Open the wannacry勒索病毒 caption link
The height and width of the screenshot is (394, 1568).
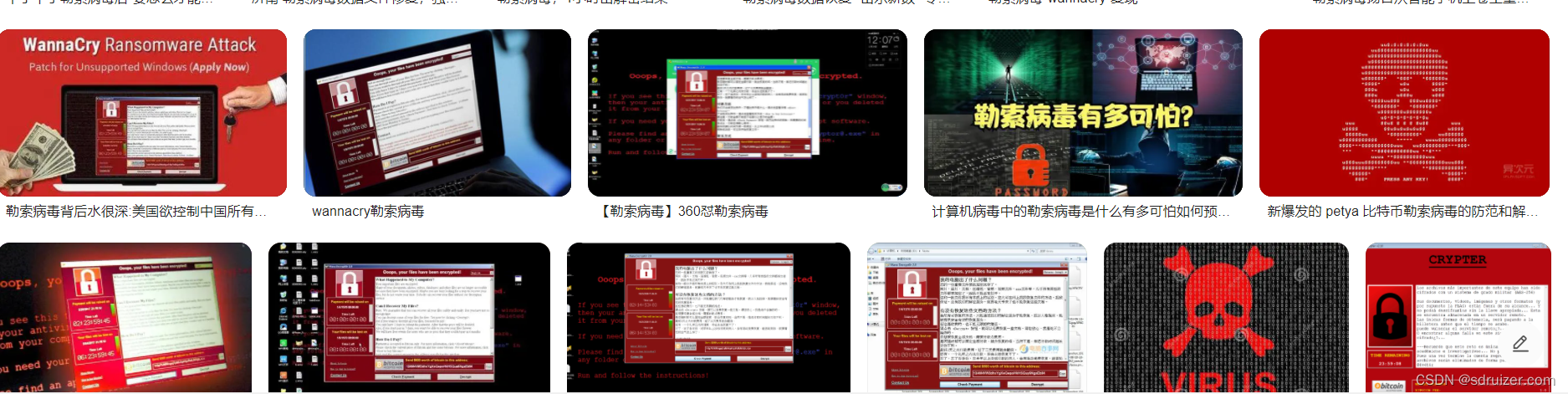pos(368,212)
